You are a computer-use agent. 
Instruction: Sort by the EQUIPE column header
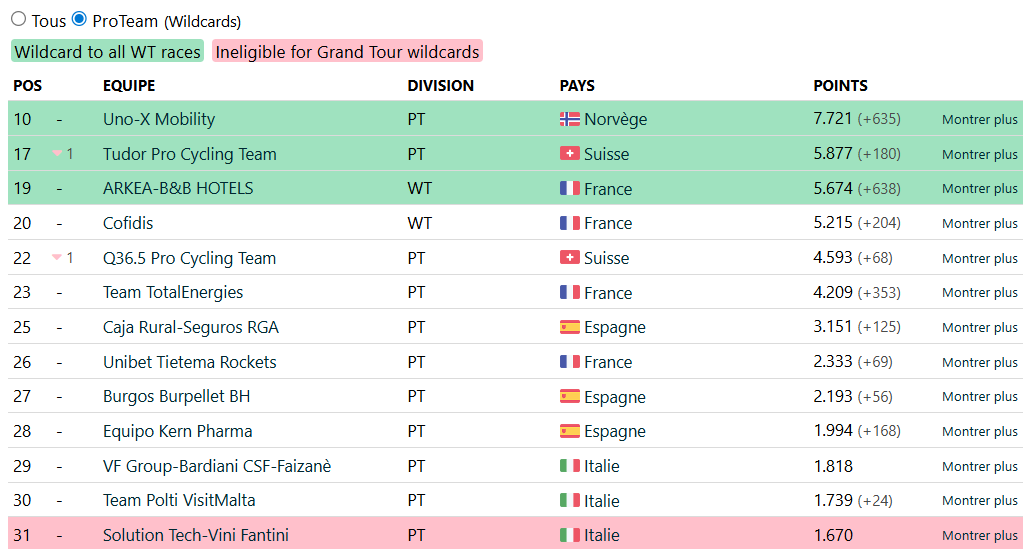pos(129,86)
